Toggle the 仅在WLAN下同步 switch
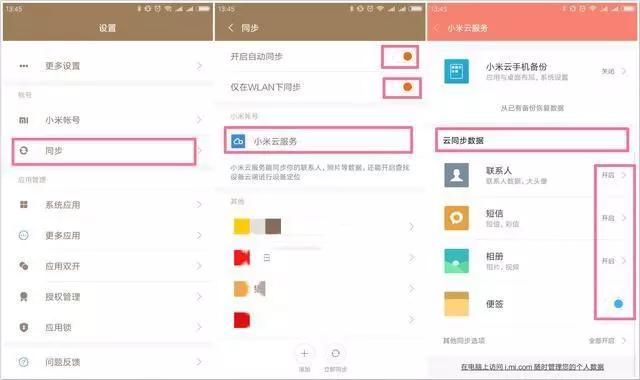Image resolution: width=640 pixels, height=380 pixels. click(402, 87)
